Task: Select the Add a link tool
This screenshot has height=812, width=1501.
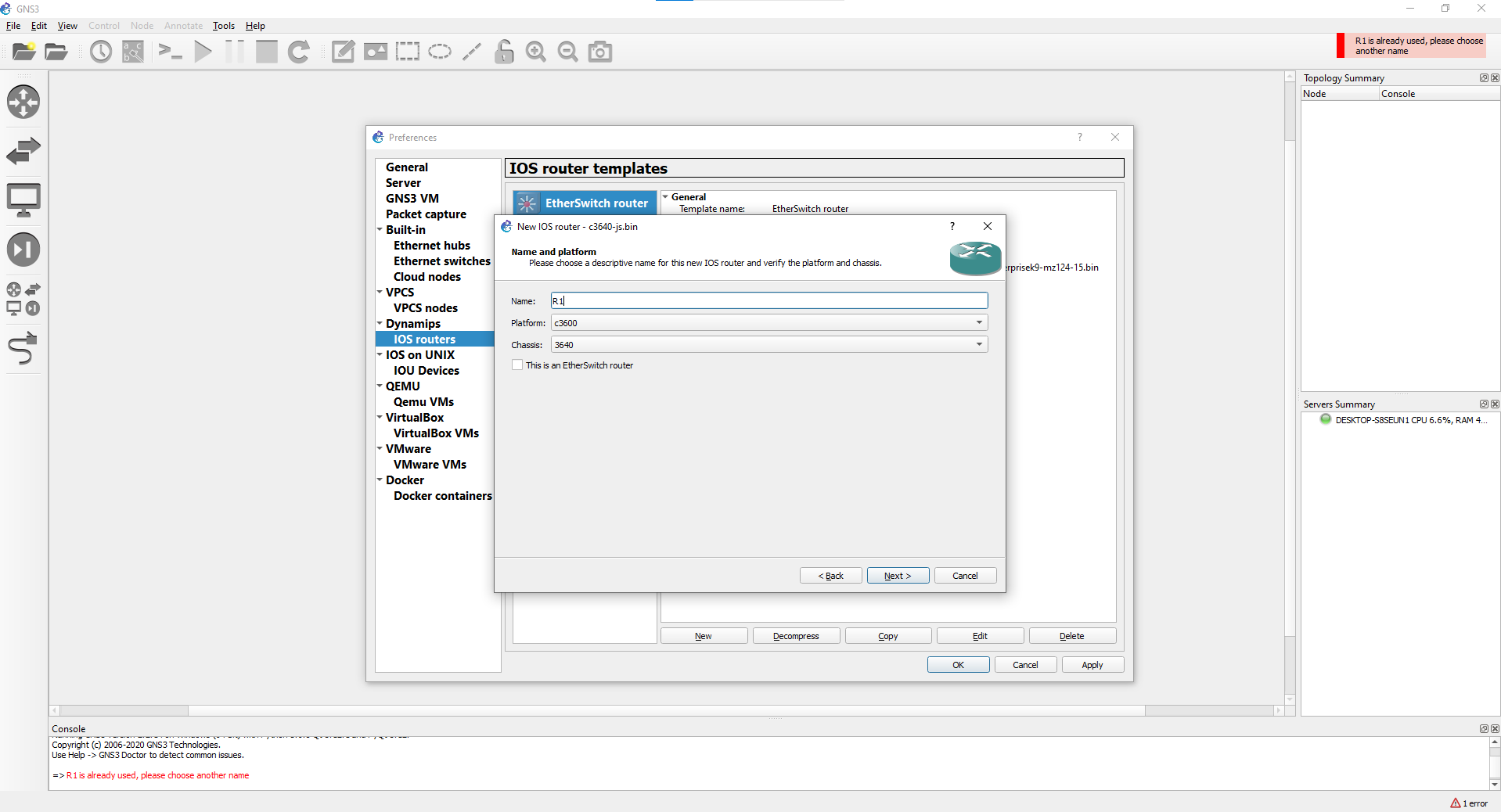Action: point(23,349)
